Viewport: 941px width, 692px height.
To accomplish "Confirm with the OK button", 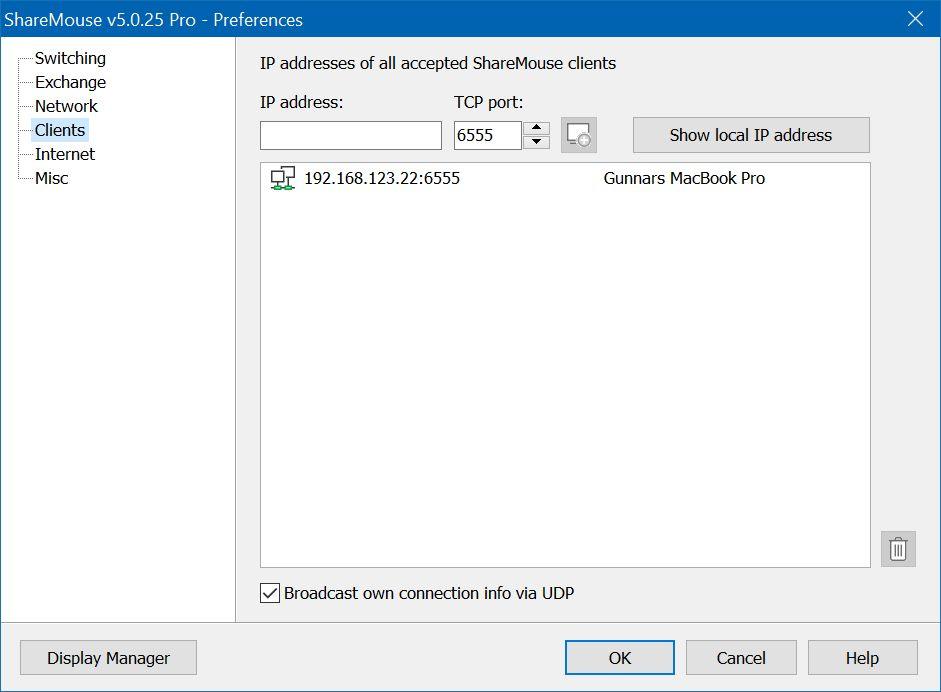I will coord(619,658).
